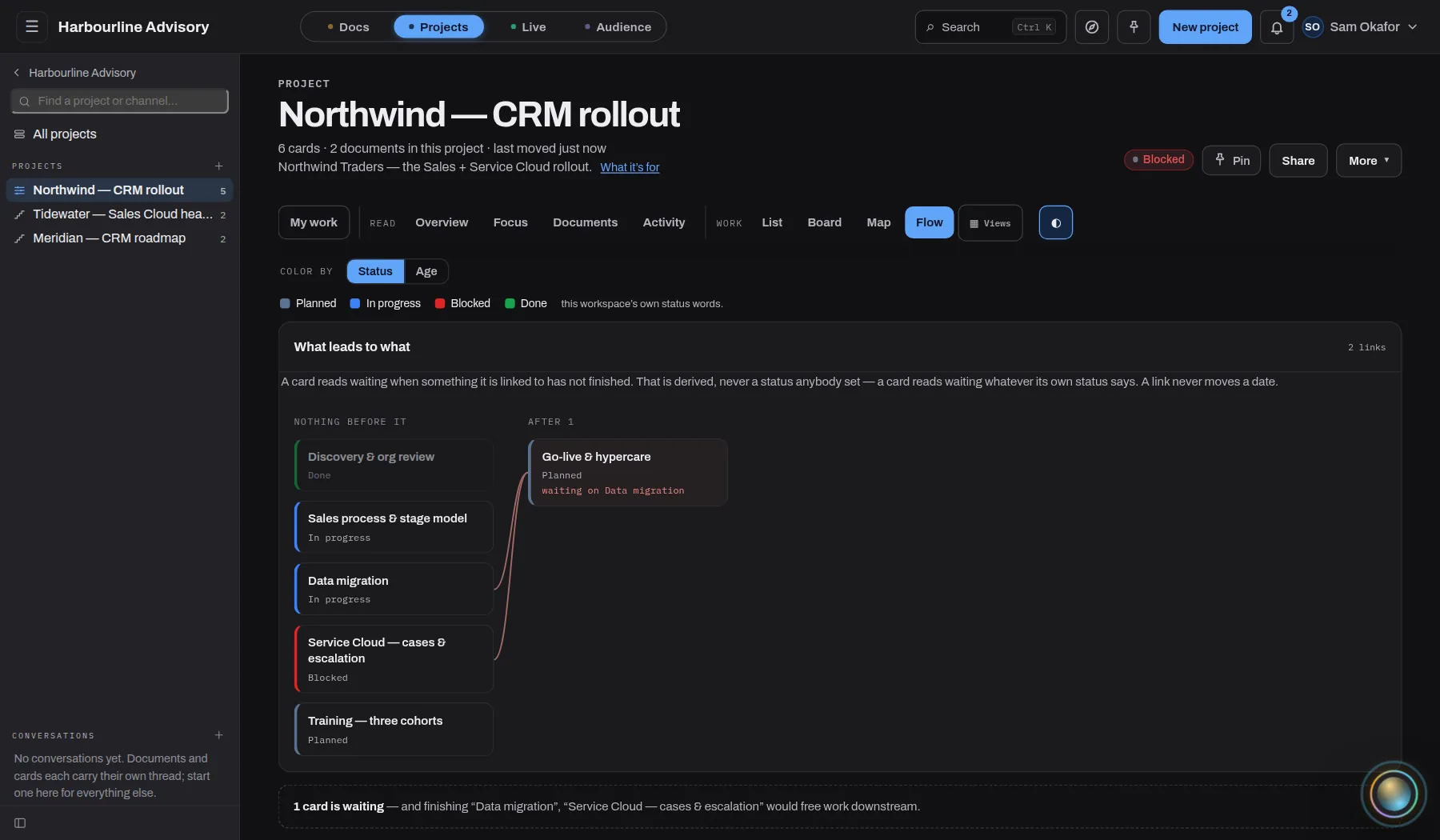1440x840 pixels.
Task: Click the Northwind project list icon in sidebar
Action: point(20,190)
